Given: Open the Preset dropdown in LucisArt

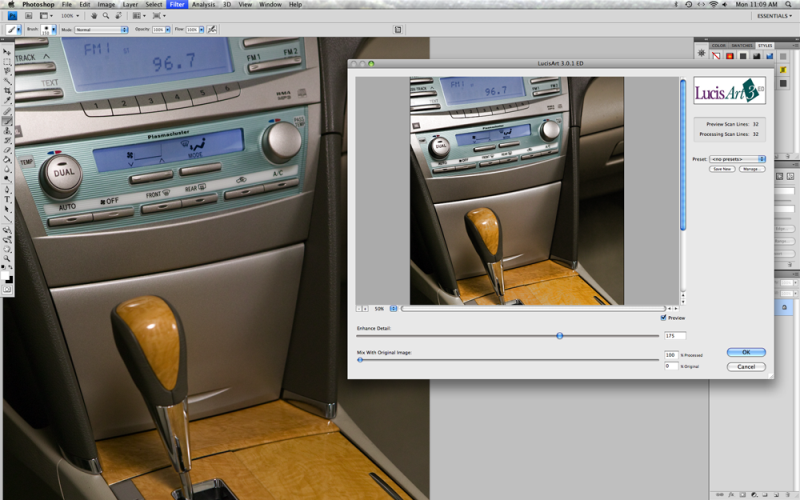Looking at the screenshot, I should [737, 159].
